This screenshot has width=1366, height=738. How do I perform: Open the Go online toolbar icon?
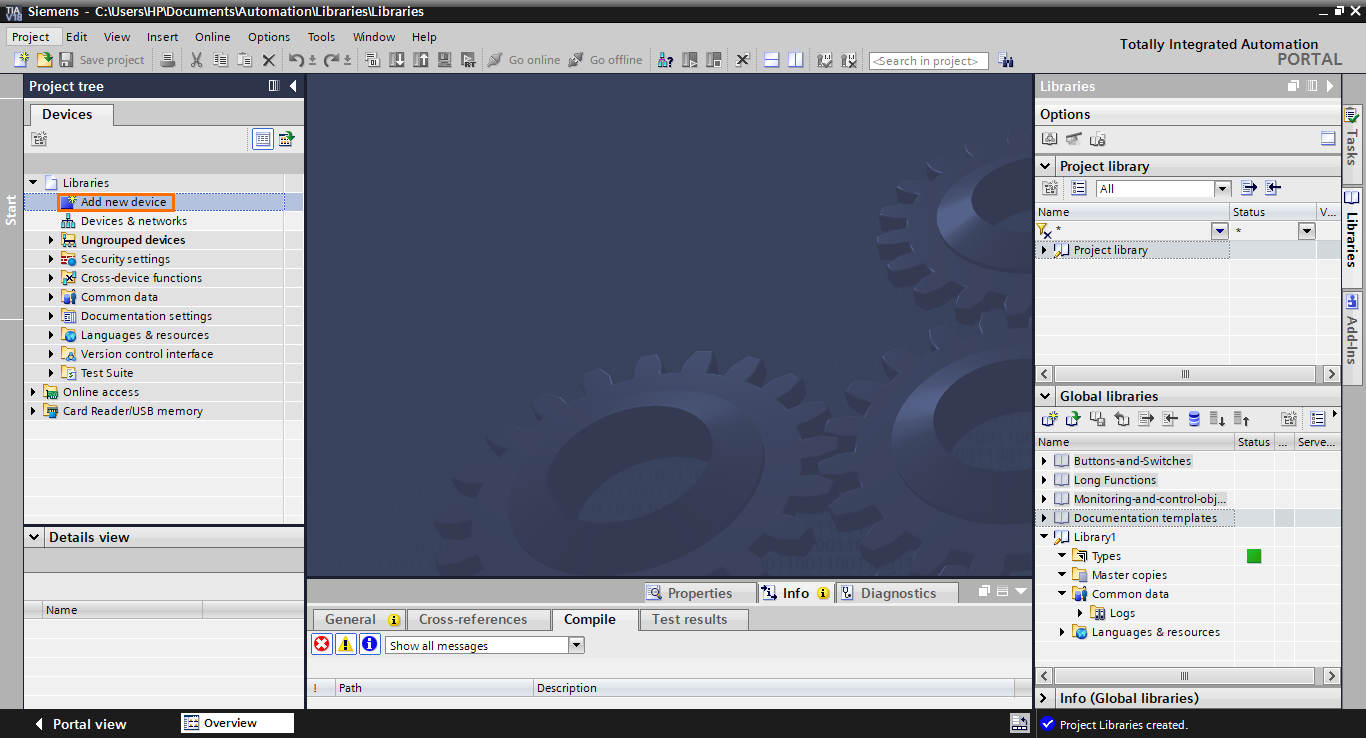click(528, 59)
